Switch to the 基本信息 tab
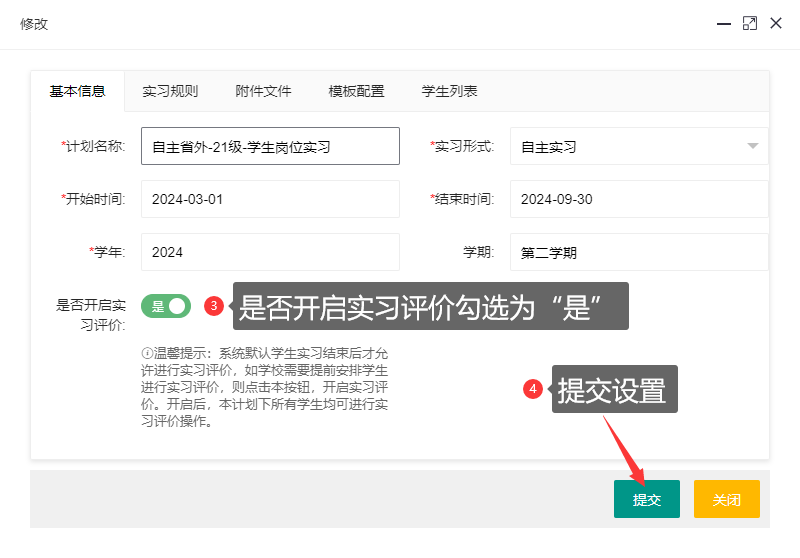Image resolution: width=800 pixels, height=558 pixels. point(77,91)
